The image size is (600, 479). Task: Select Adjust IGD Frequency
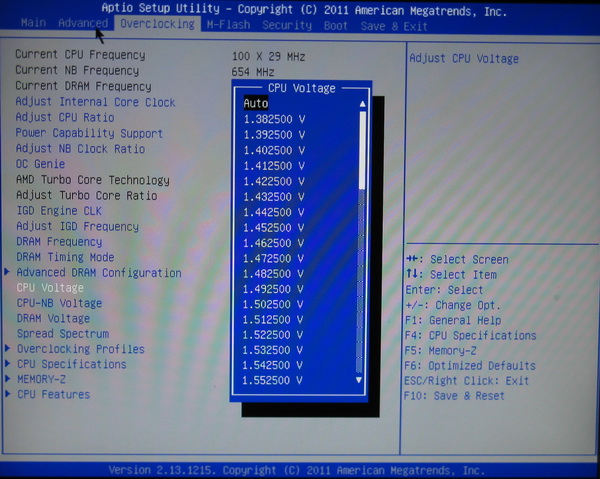coord(77,226)
